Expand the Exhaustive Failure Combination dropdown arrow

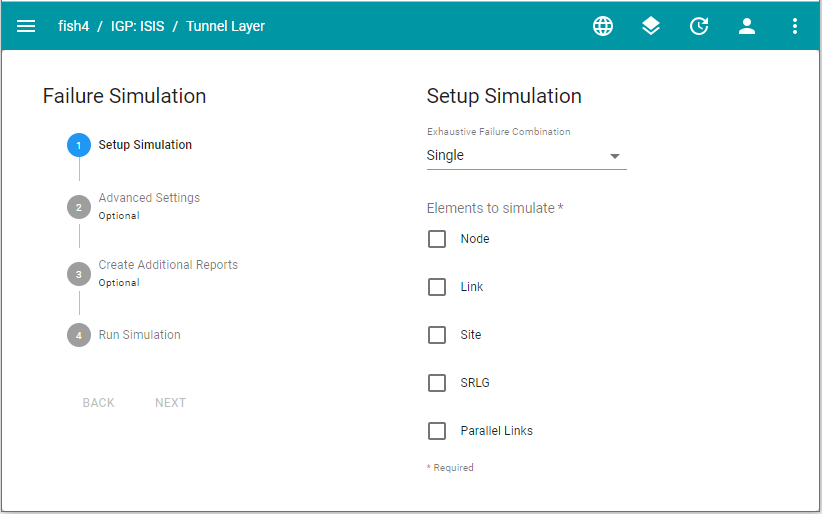click(x=615, y=156)
